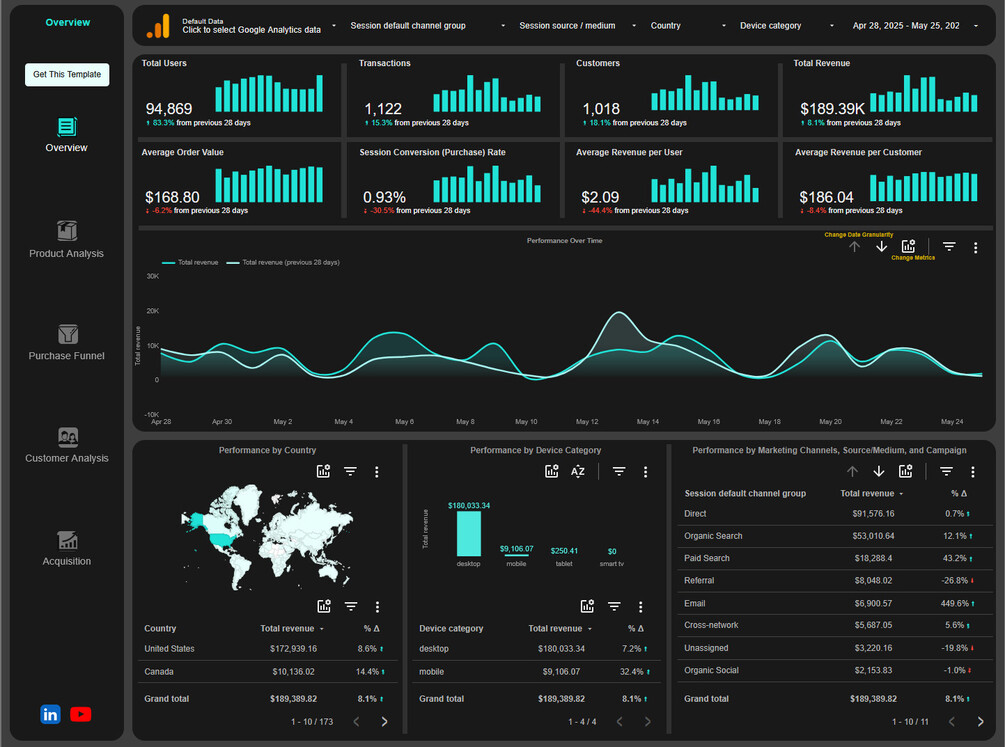The width and height of the screenshot is (1005, 747).
Task: Go to next page of Country table
Action: [384, 721]
